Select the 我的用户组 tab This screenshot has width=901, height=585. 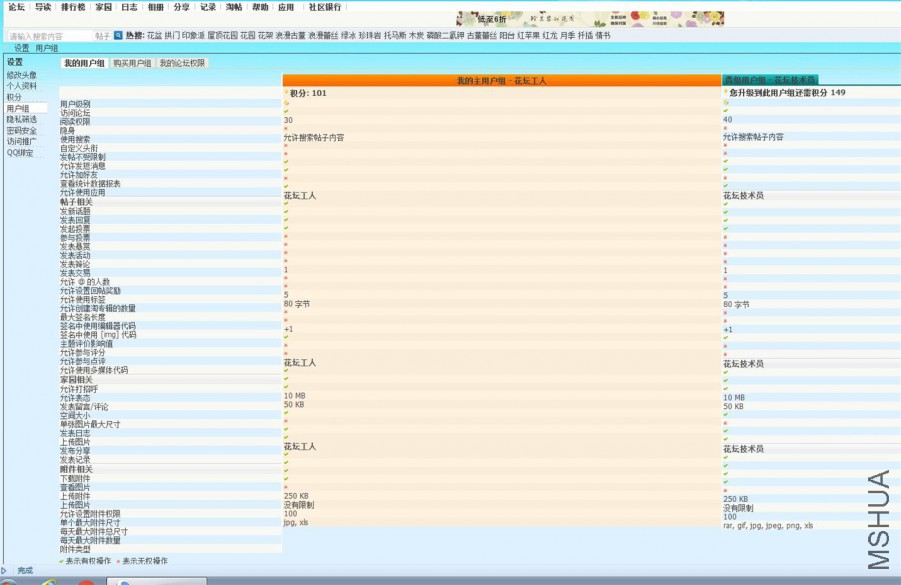pyautogui.click(x=84, y=63)
